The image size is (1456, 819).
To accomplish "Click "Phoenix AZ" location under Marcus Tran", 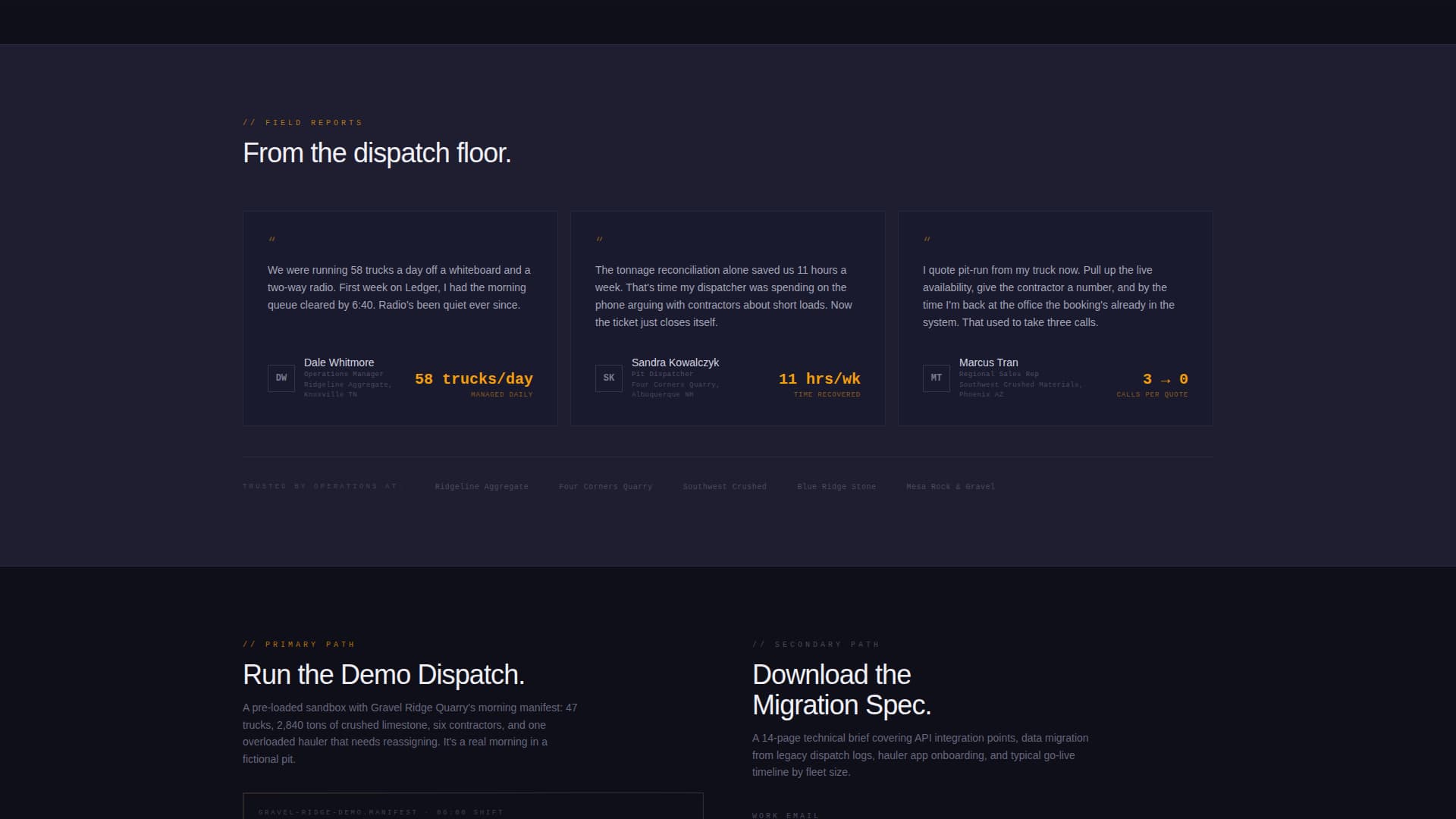I will tap(981, 394).
